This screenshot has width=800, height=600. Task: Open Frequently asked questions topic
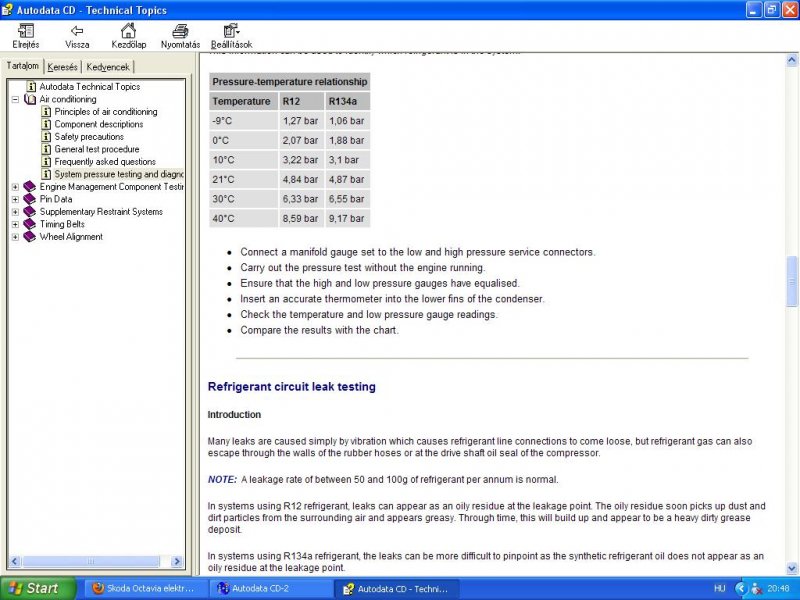click(x=105, y=161)
